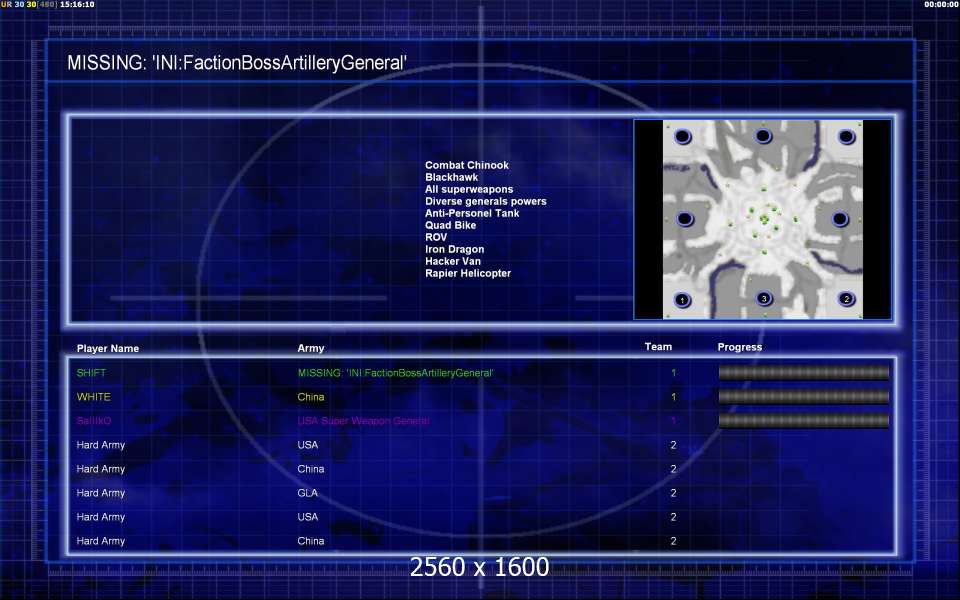This screenshot has width=960, height=600.
Task: Click the WHITE player progress bar
Action: tap(803, 396)
